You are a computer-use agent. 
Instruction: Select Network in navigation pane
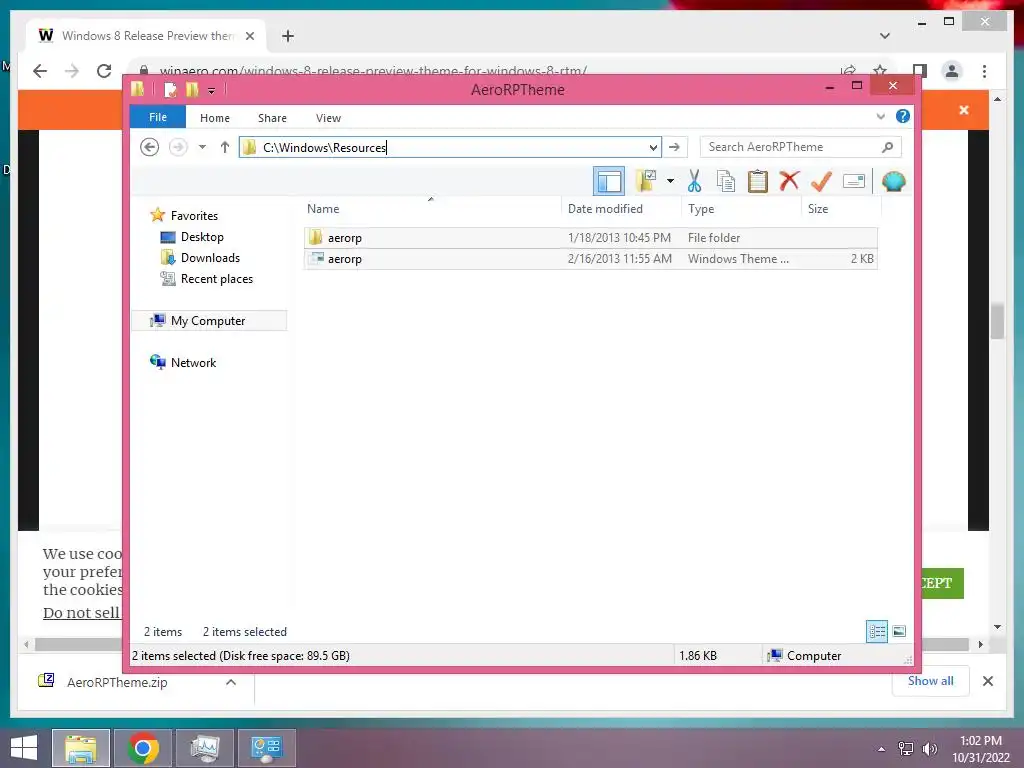pyautogui.click(x=193, y=362)
